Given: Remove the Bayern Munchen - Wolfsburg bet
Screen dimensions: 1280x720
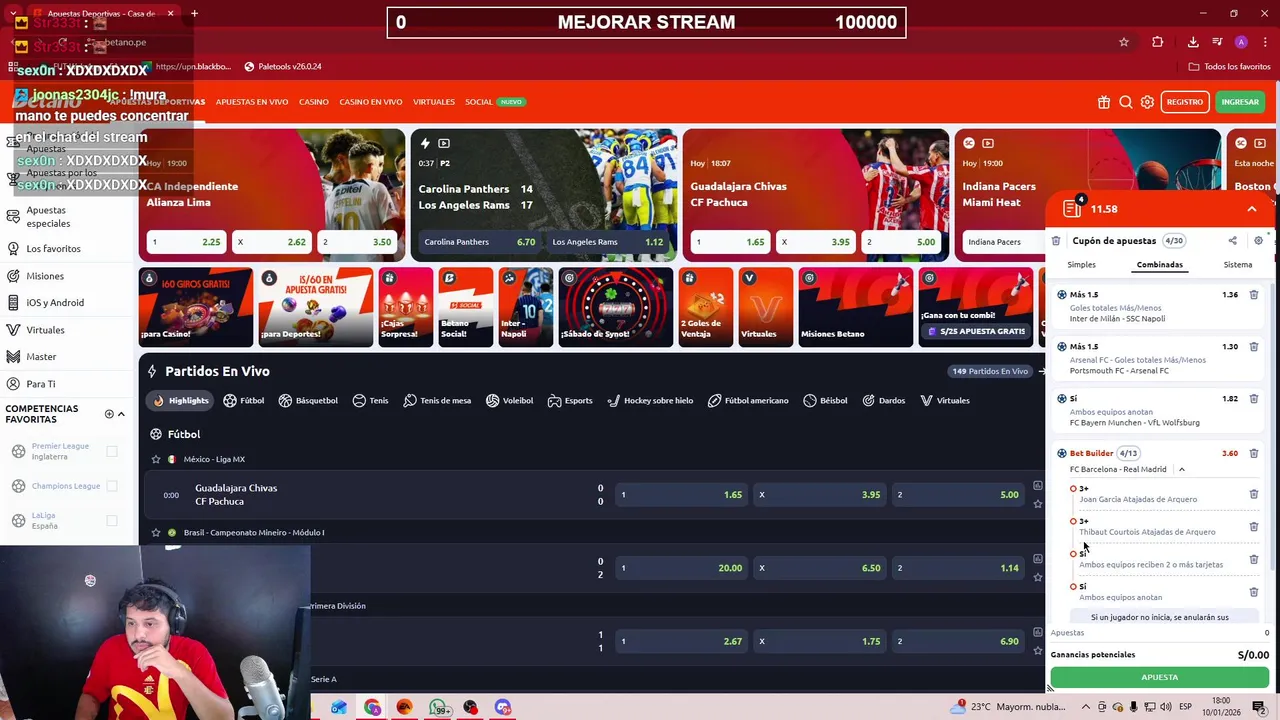Looking at the screenshot, I should click(1253, 399).
